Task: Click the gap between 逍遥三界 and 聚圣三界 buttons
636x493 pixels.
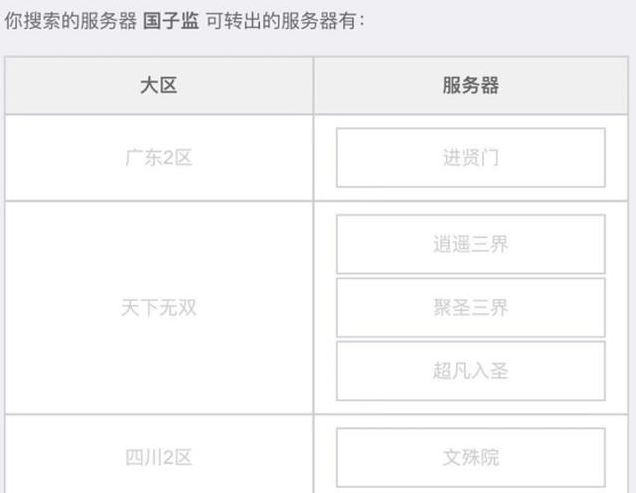Action: coord(471,276)
